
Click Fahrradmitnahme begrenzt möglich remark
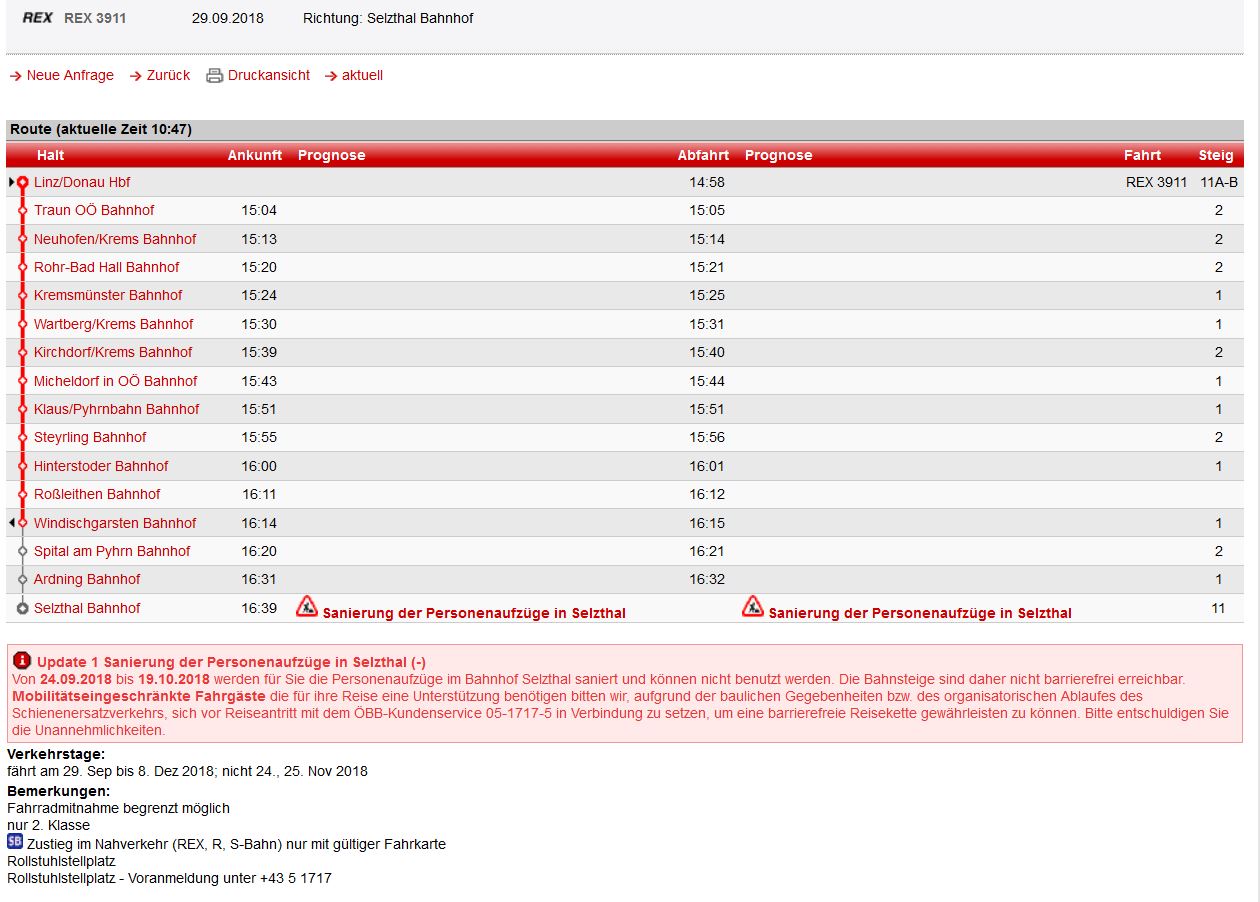118,808
